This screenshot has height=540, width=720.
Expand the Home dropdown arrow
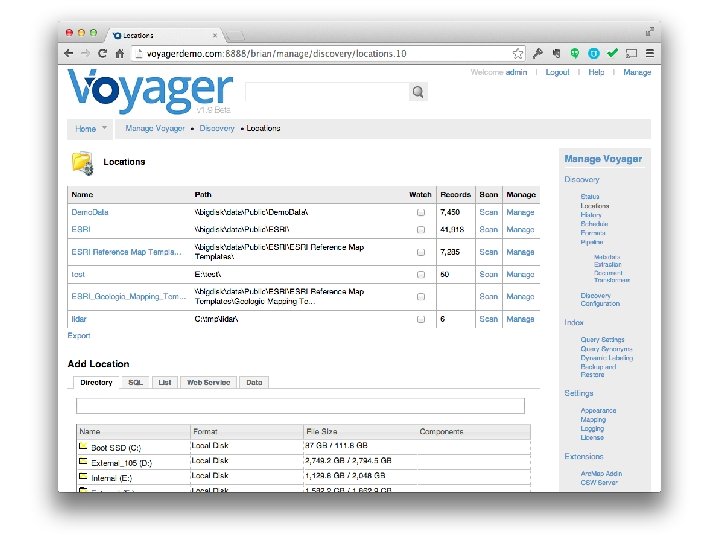[x=104, y=128]
